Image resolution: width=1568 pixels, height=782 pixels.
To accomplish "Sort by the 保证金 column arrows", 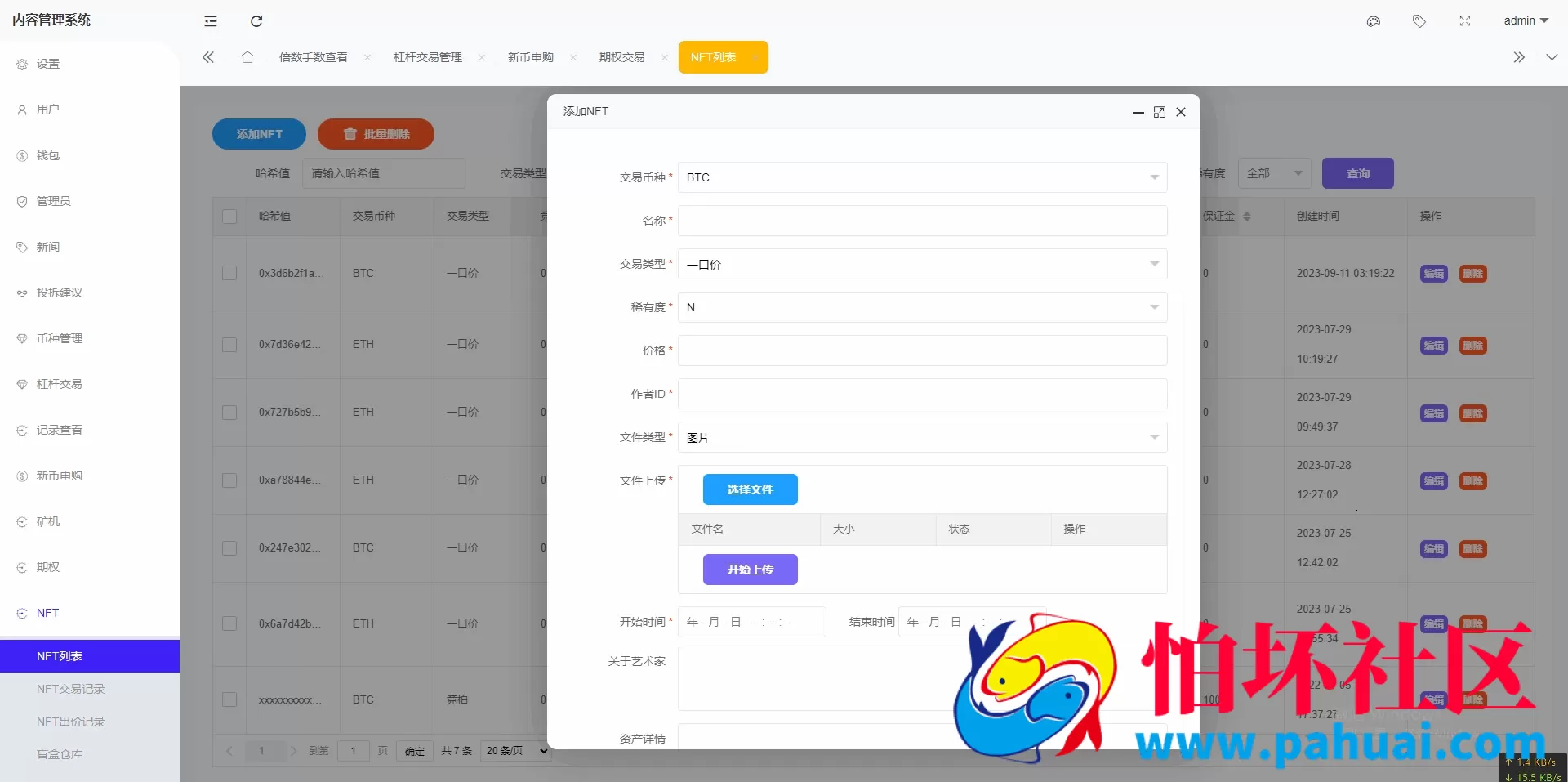I will (x=1247, y=217).
